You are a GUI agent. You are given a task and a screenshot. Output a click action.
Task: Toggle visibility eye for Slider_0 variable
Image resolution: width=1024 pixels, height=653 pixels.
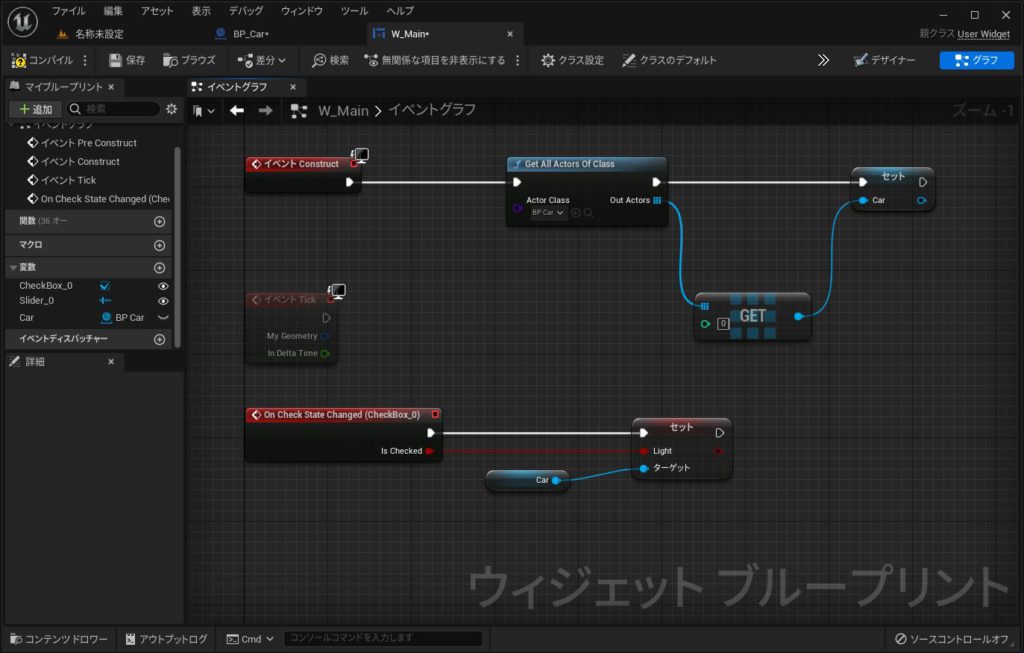point(163,301)
